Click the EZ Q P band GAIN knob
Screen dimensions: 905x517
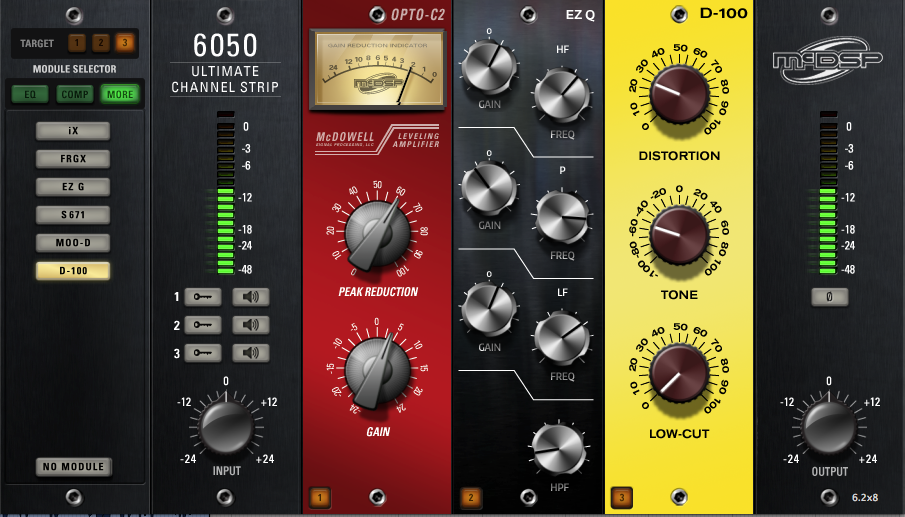pyautogui.click(x=489, y=188)
